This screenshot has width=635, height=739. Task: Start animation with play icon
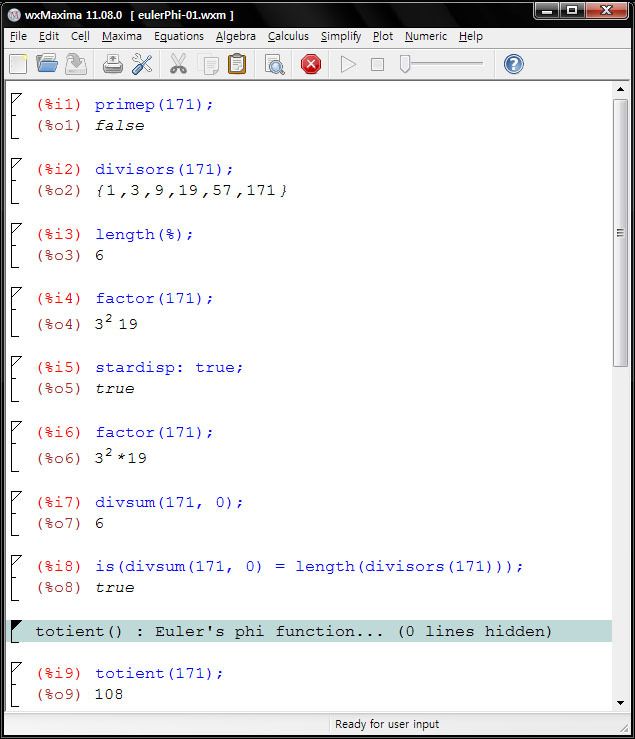[348, 65]
